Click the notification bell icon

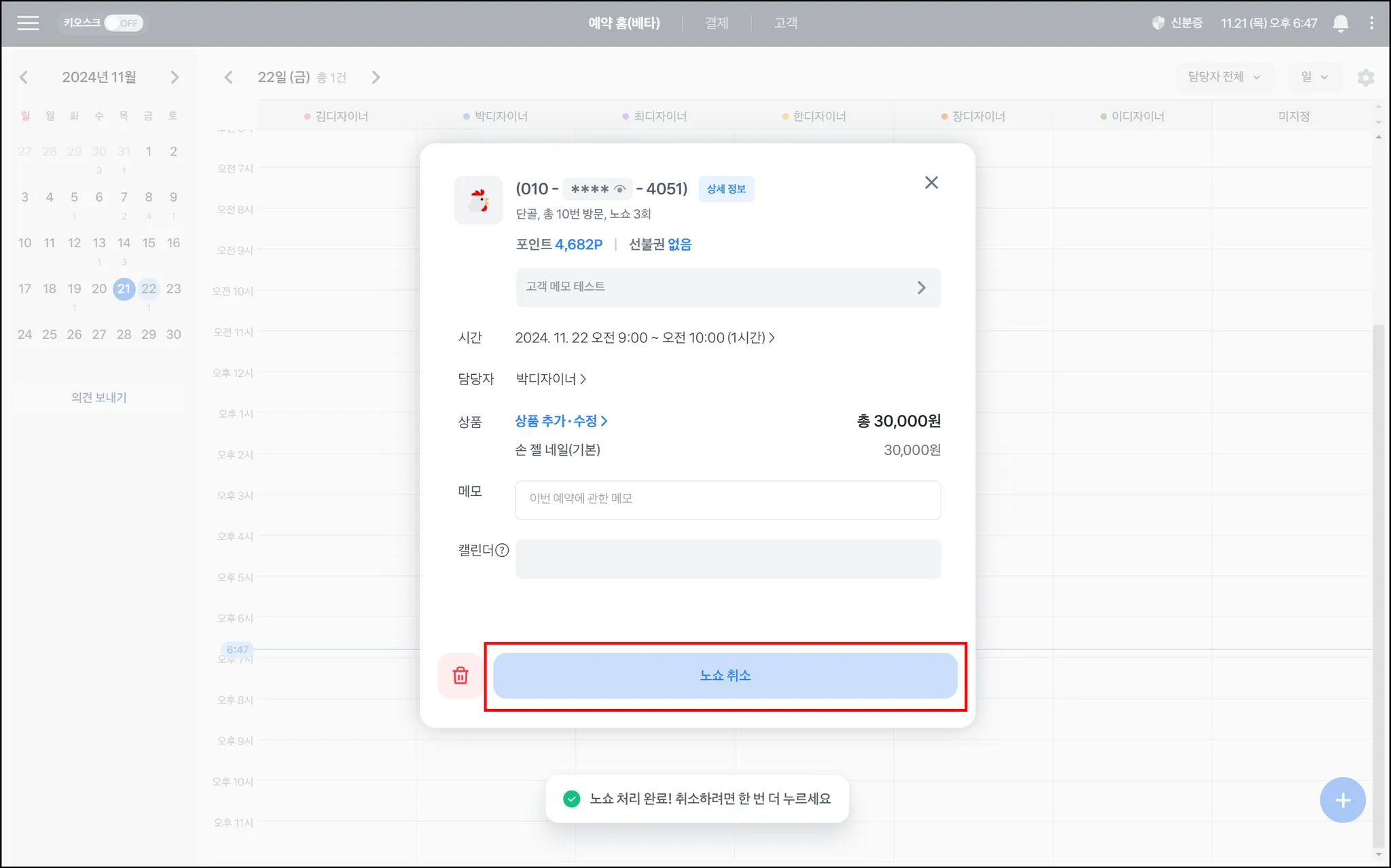coord(1340,24)
